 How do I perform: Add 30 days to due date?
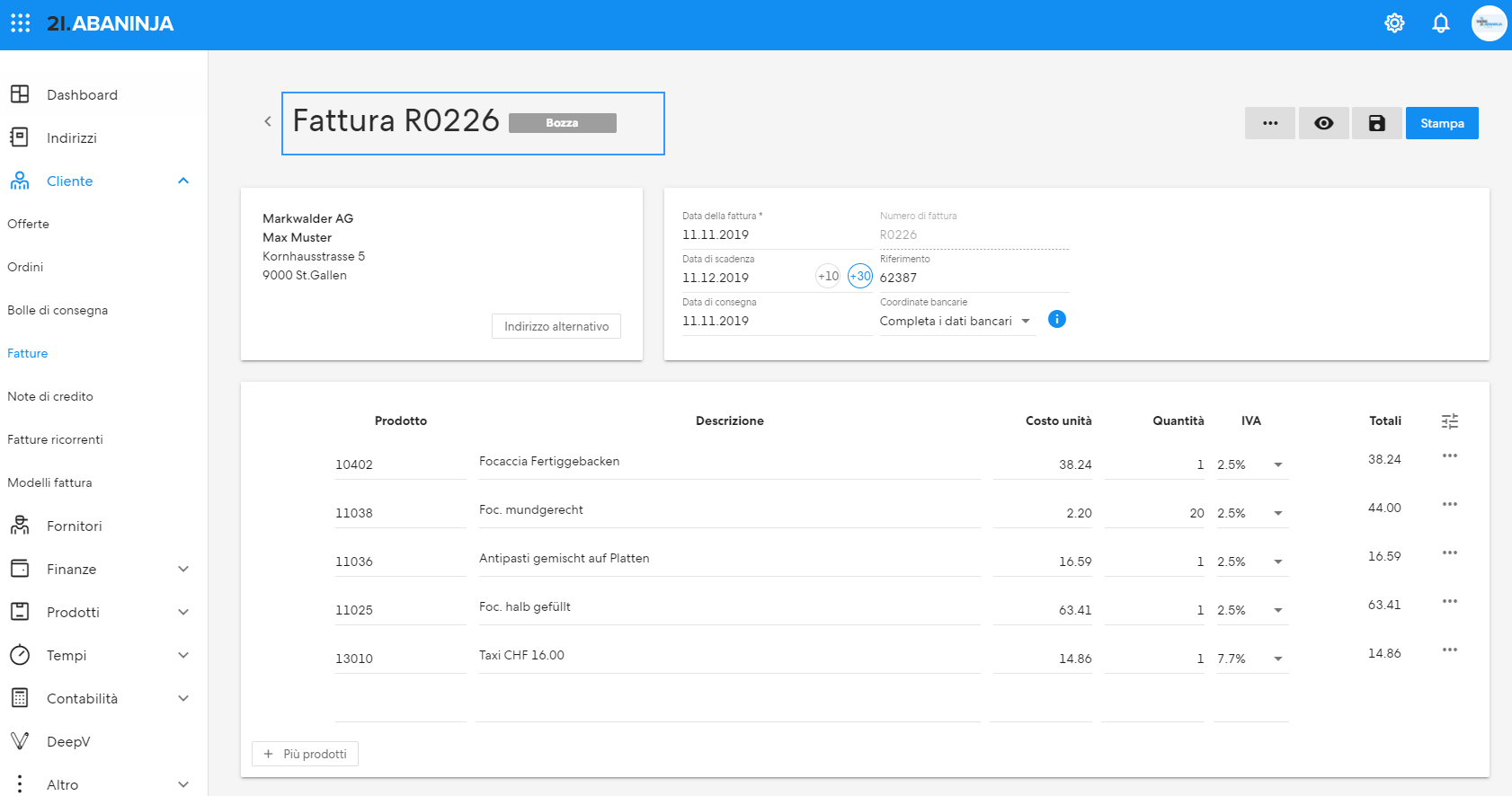(860, 276)
